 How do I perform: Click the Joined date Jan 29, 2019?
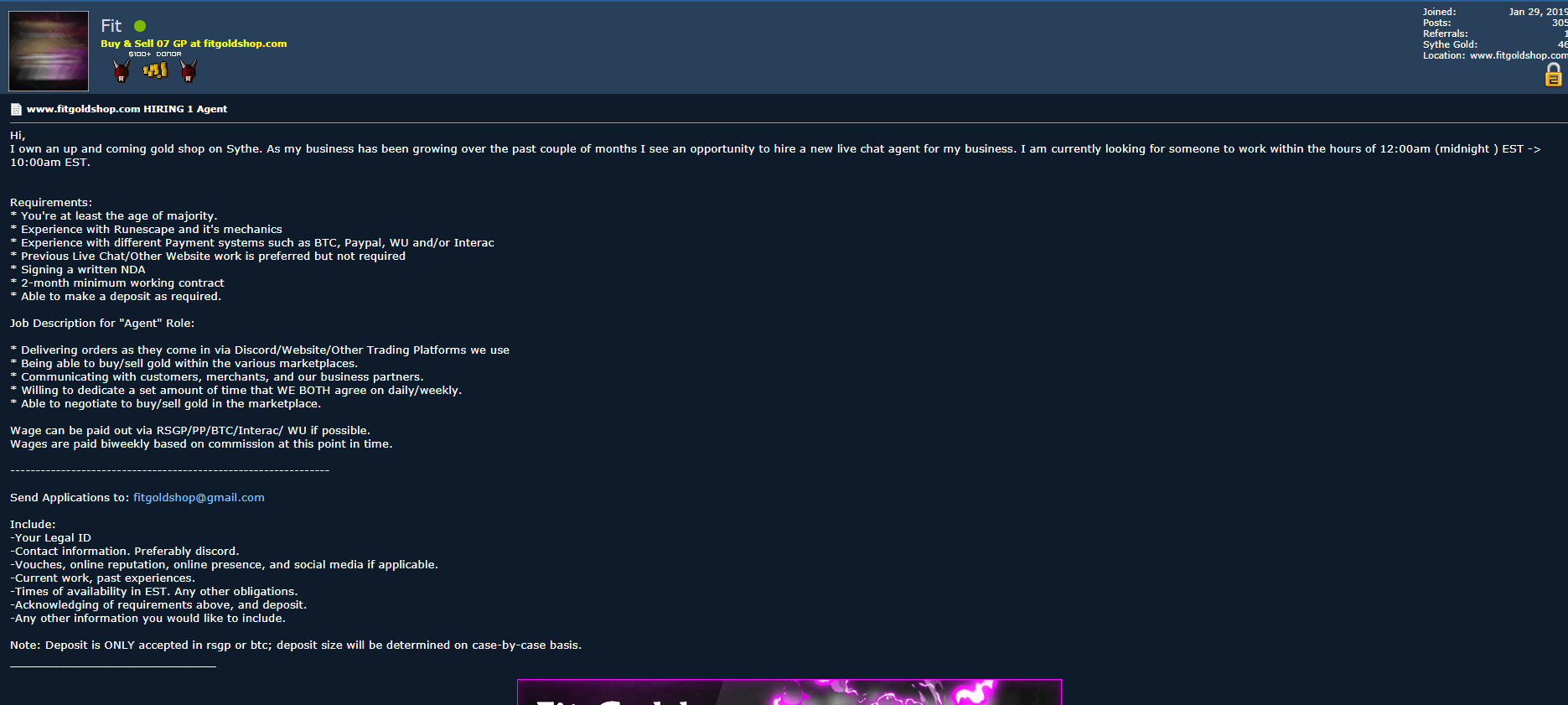point(1538,12)
